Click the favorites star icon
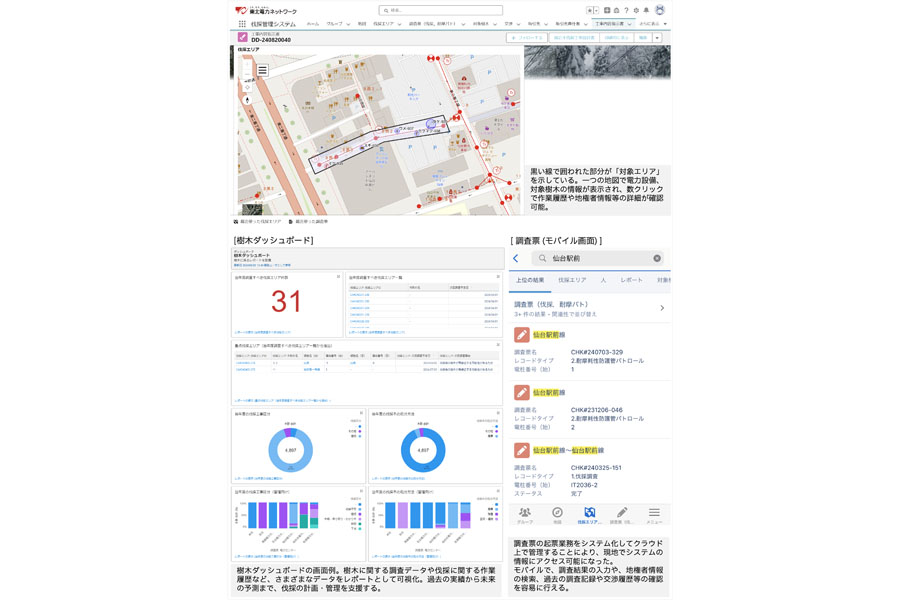Viewport: 900px width, 600px height. coord(589,10)
